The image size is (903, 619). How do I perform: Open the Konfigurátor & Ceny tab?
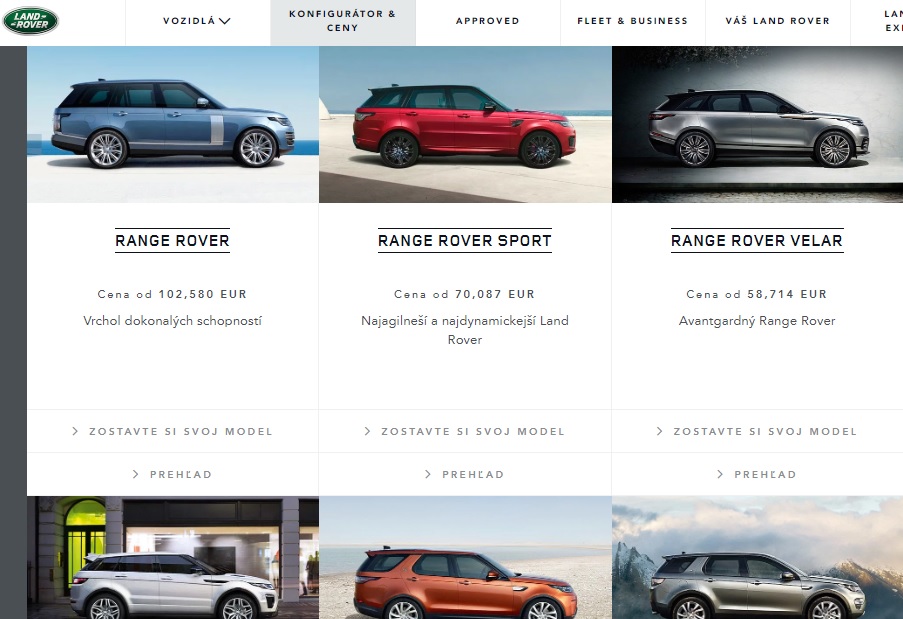coord(343,21)
